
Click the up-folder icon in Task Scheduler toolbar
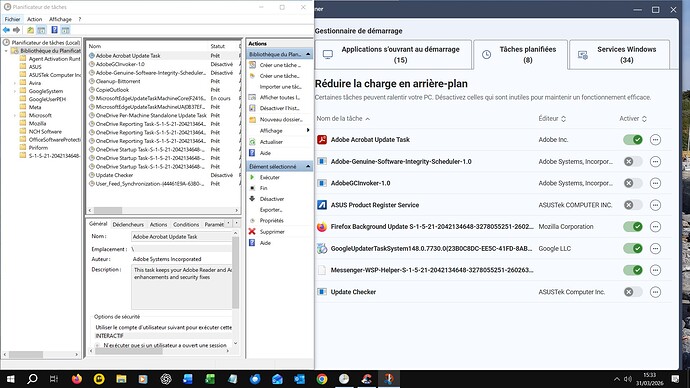30,30
